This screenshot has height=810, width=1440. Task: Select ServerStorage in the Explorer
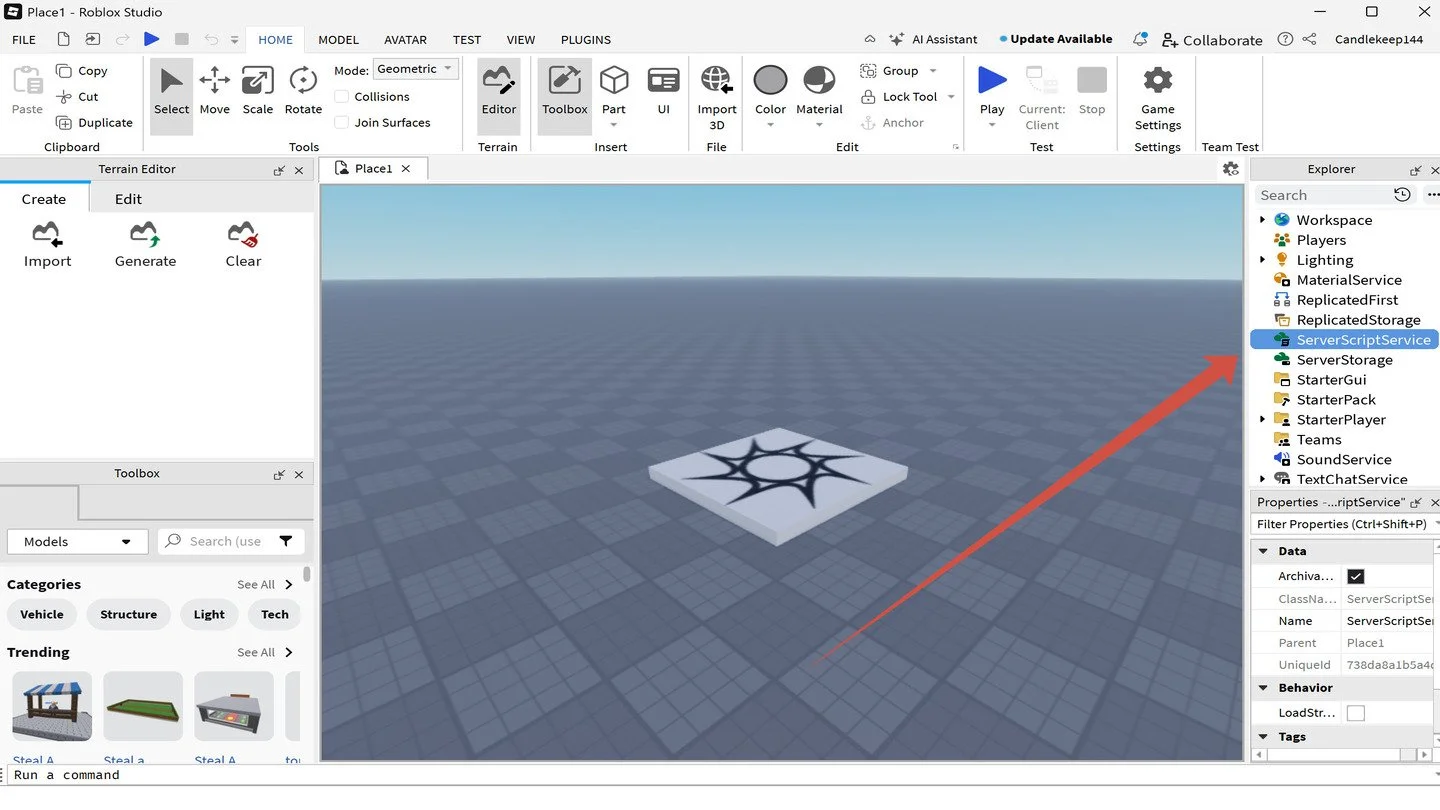point(1344,360)
